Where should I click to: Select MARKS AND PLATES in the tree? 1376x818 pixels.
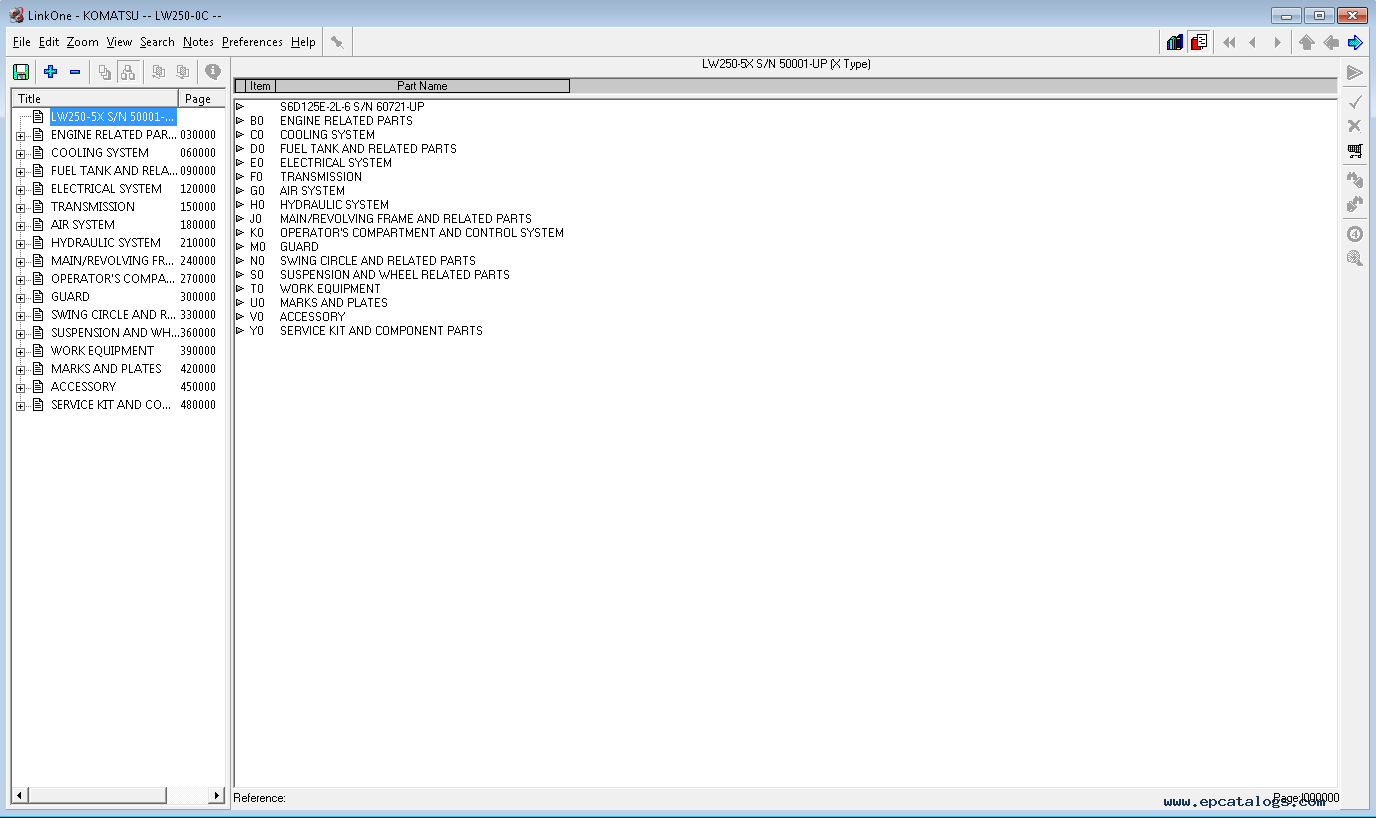coord(106,369)
